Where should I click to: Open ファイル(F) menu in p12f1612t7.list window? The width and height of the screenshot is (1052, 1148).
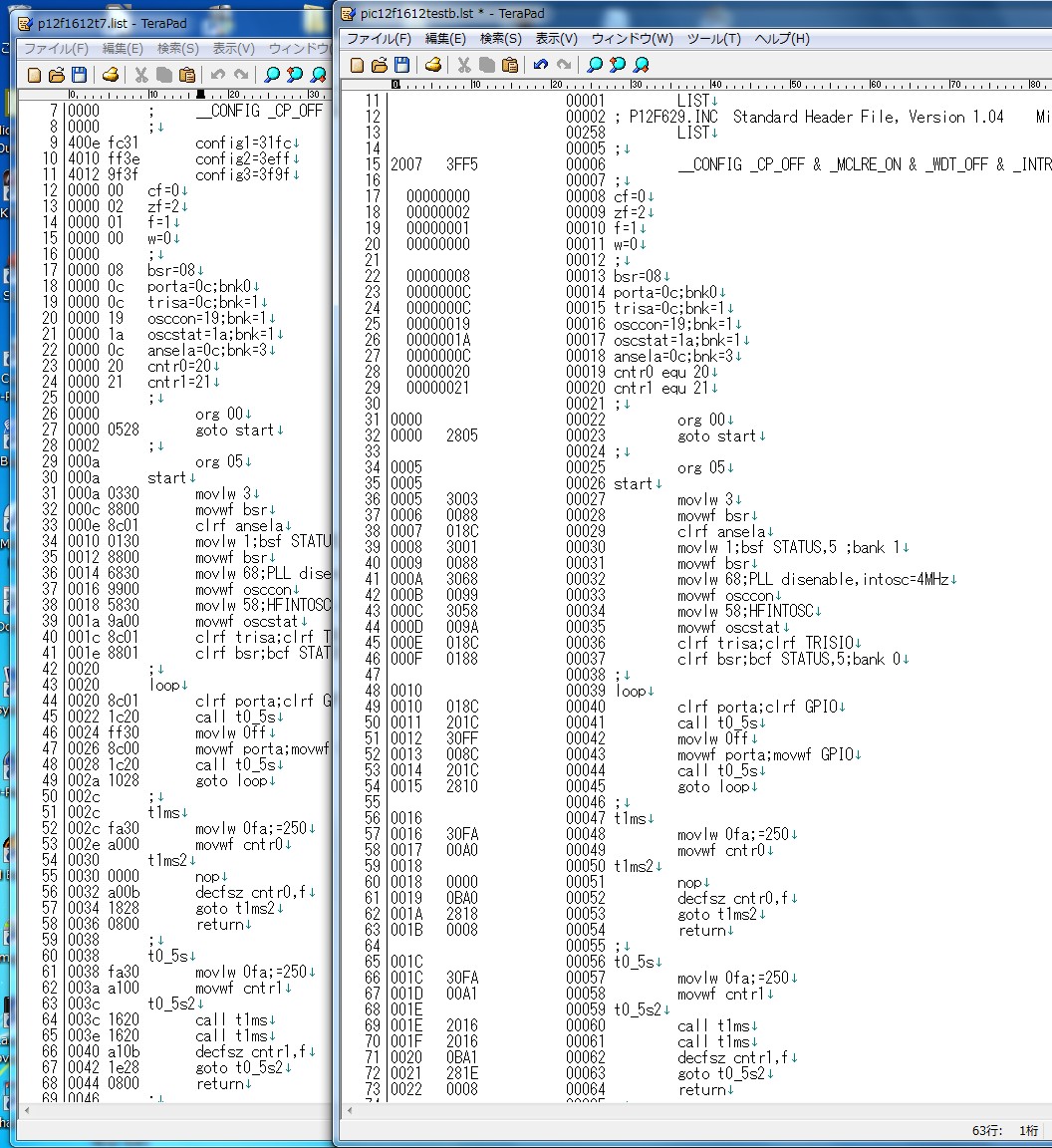point(57,49)
